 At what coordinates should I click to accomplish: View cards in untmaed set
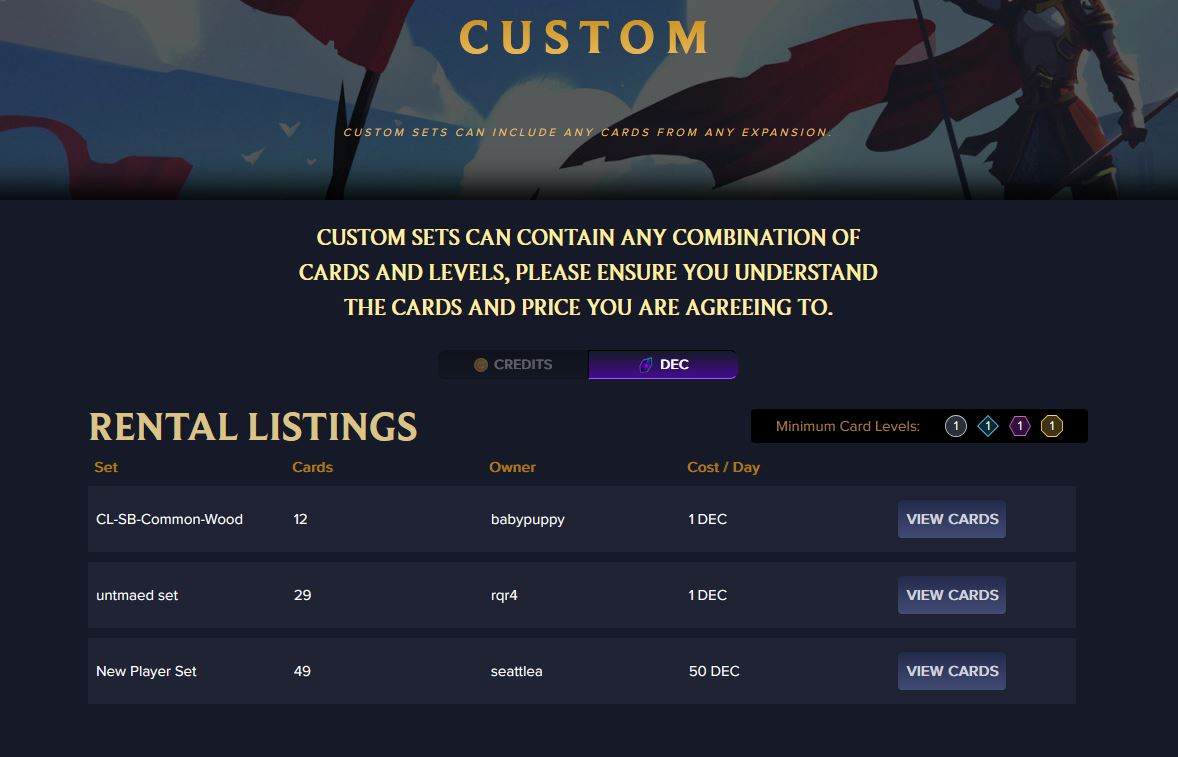952,595
